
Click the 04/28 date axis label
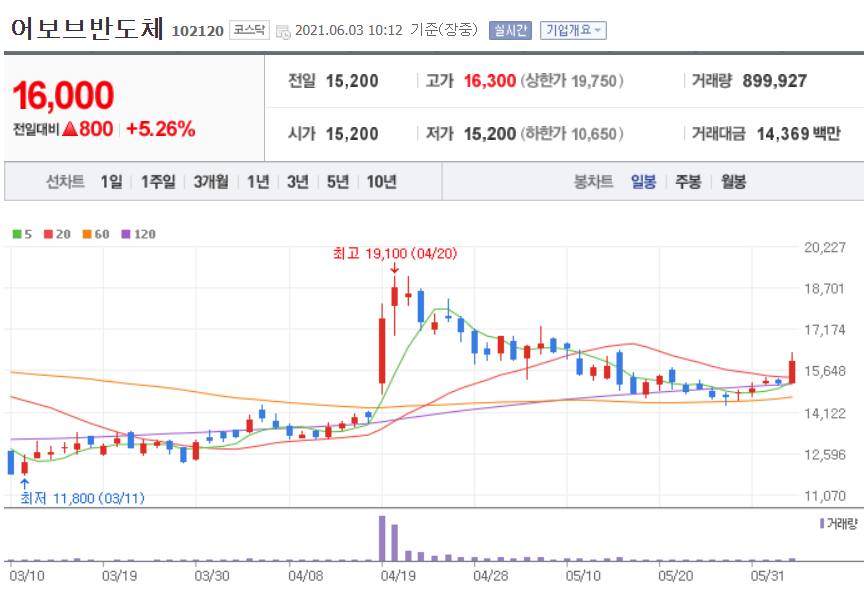click(490, 576)
